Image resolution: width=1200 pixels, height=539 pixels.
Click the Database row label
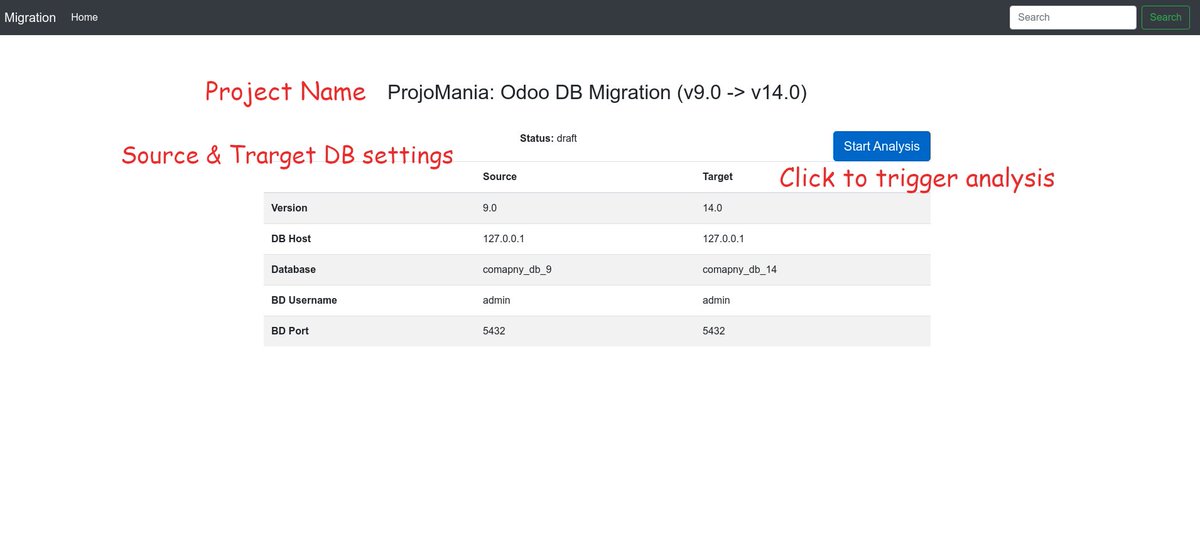coord(293,270)
